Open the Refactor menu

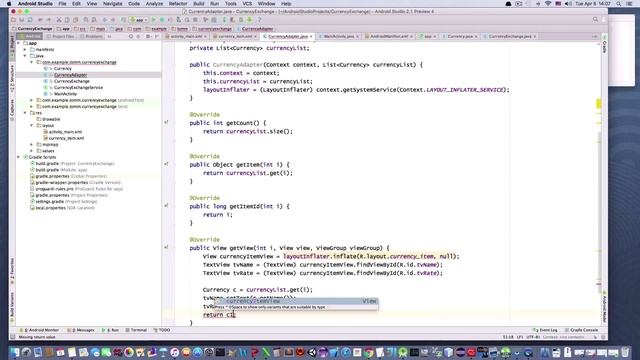(x=178, y=4)
